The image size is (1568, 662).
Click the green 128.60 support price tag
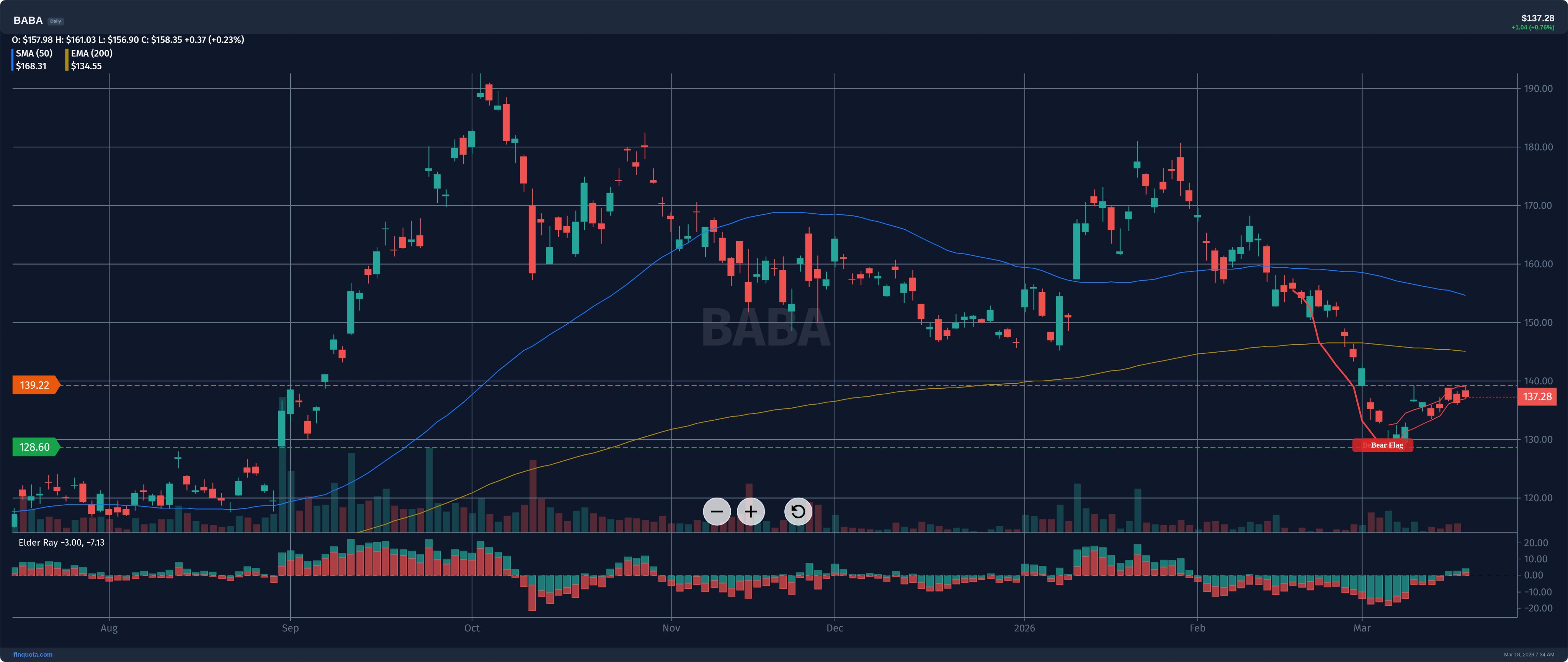point(35,447)
